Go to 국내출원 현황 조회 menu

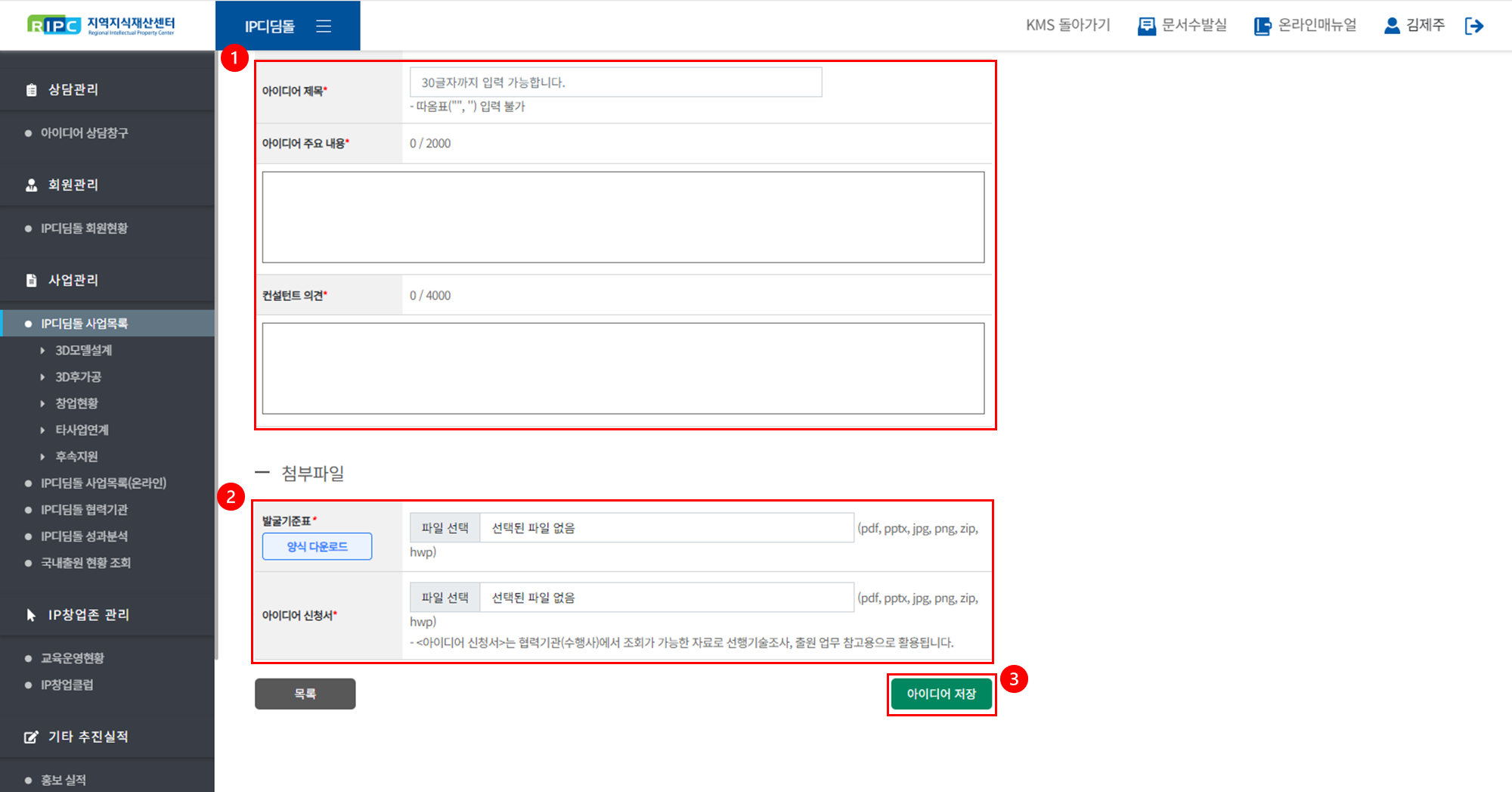tap(85, 563)
